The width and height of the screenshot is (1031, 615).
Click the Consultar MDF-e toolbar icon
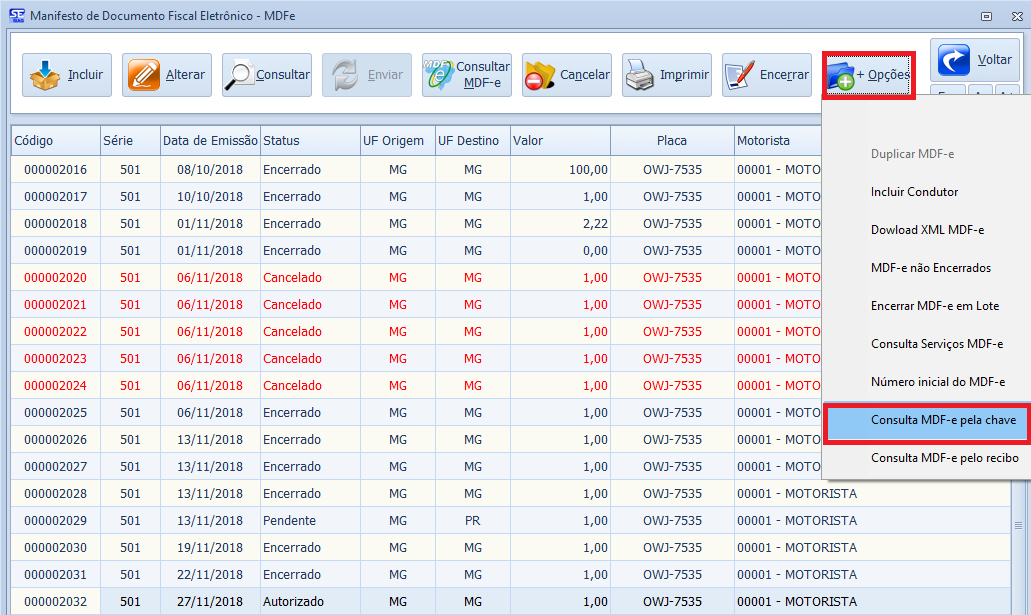(467, 75)
